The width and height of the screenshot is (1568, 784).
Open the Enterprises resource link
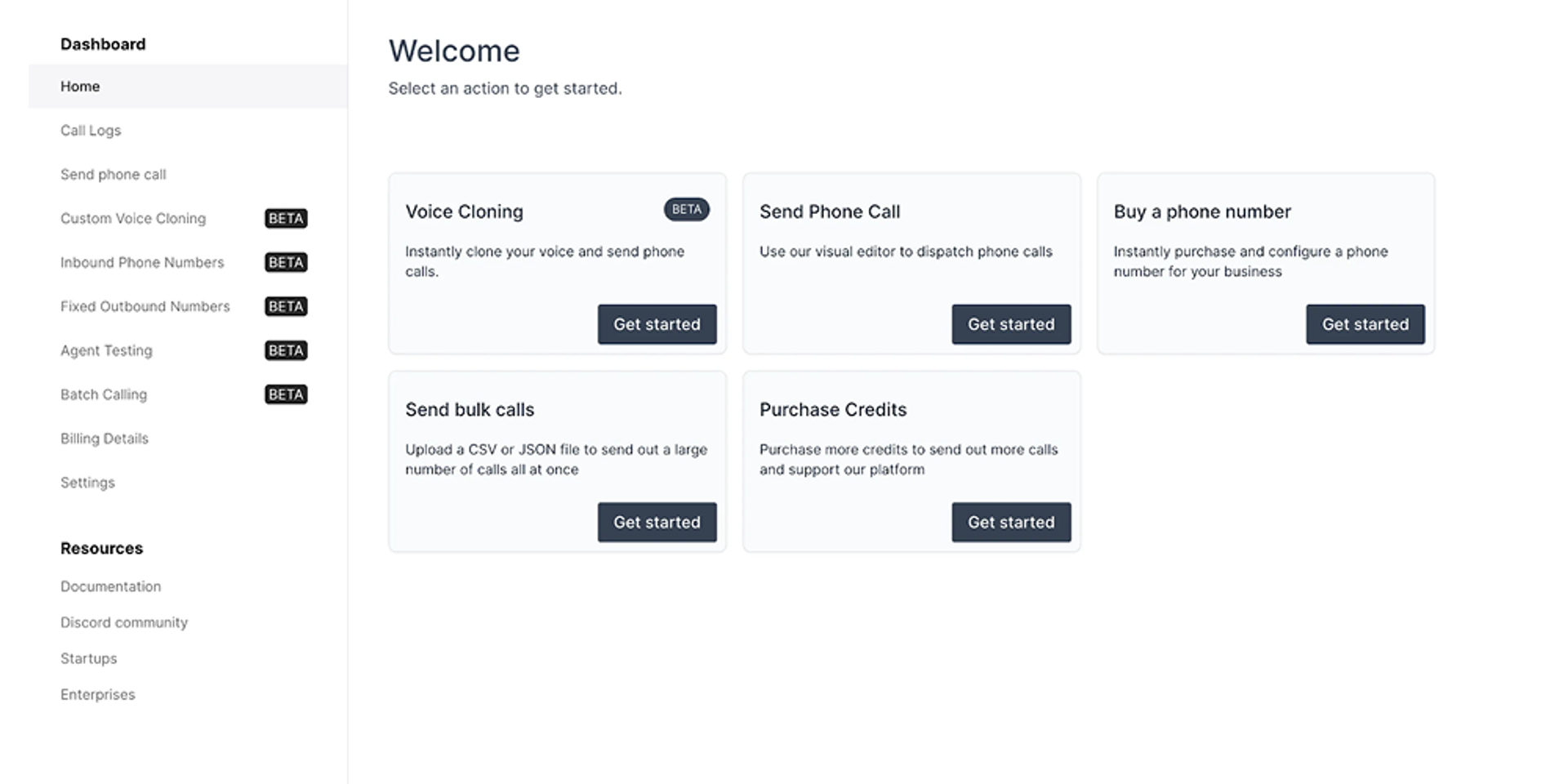[x=98, y=695]
